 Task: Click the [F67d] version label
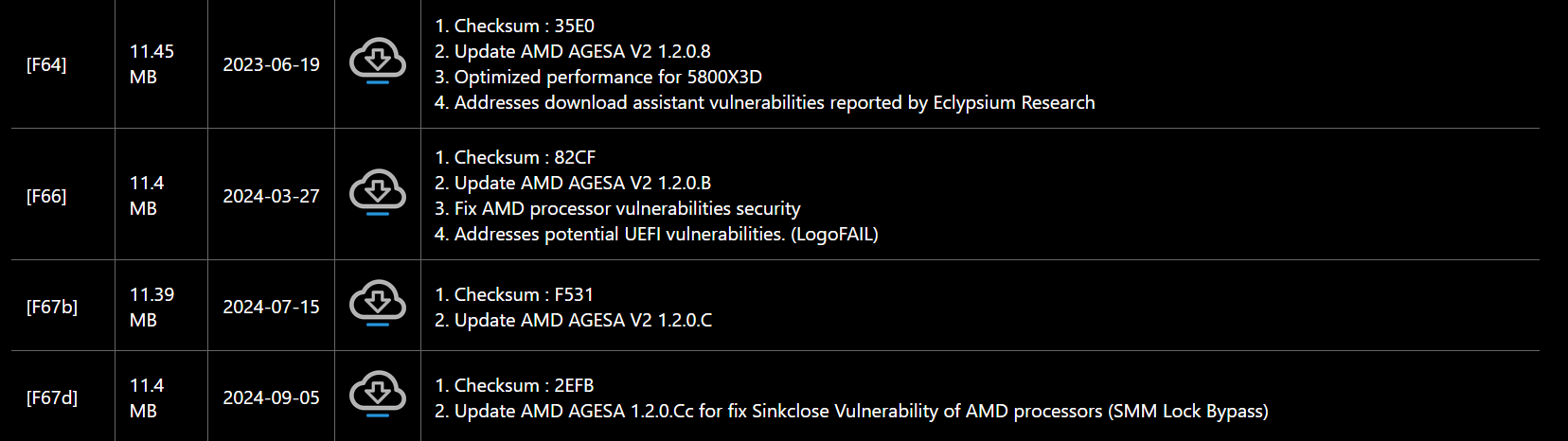(52, 397)
